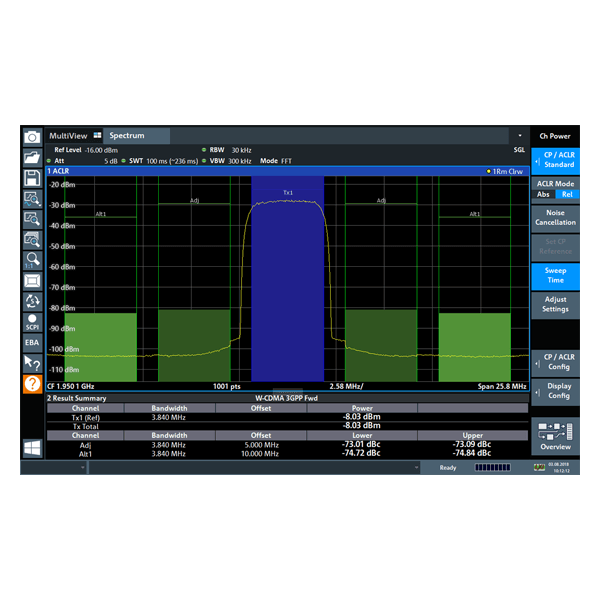Click the Mode FFT setting
Viewport: 600px width, 600px height.
[x=276, y=161]
